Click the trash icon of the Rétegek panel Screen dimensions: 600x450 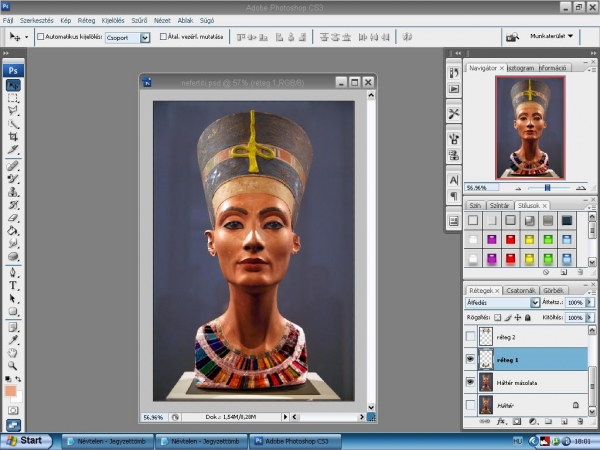pyautogui.click(x=580, y=422)
